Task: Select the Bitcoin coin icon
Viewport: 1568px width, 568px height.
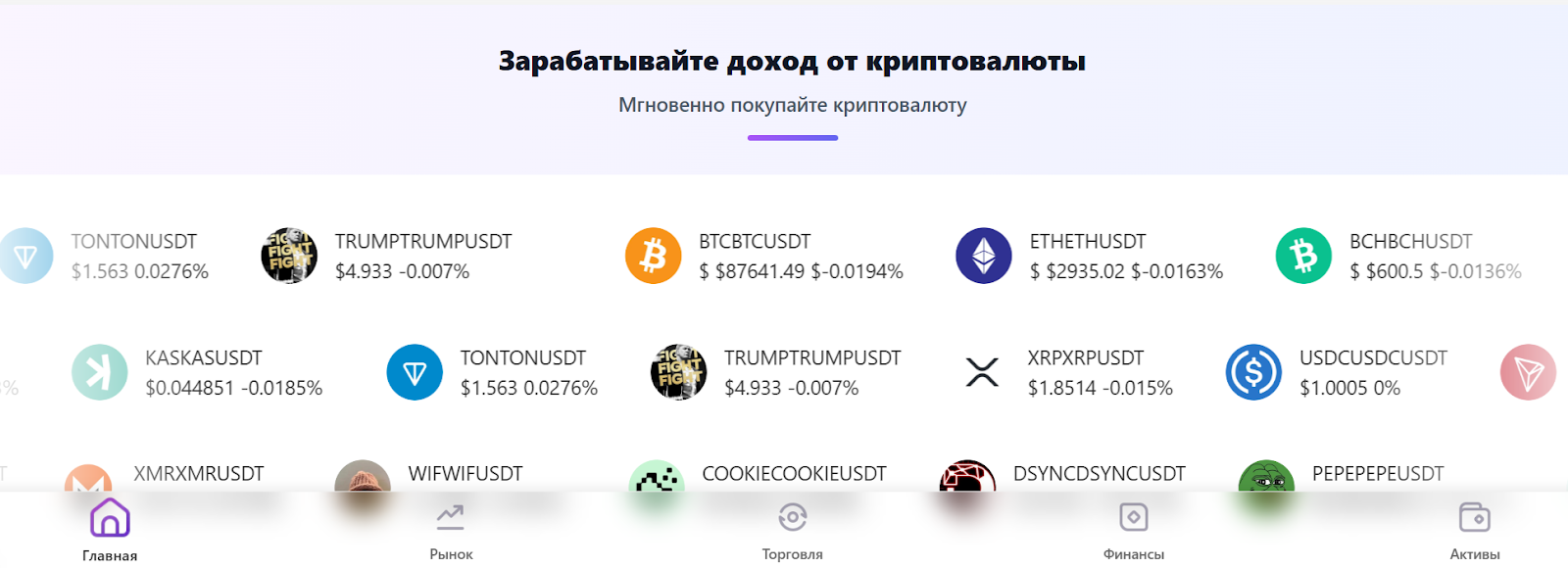Action: [654, 256]
